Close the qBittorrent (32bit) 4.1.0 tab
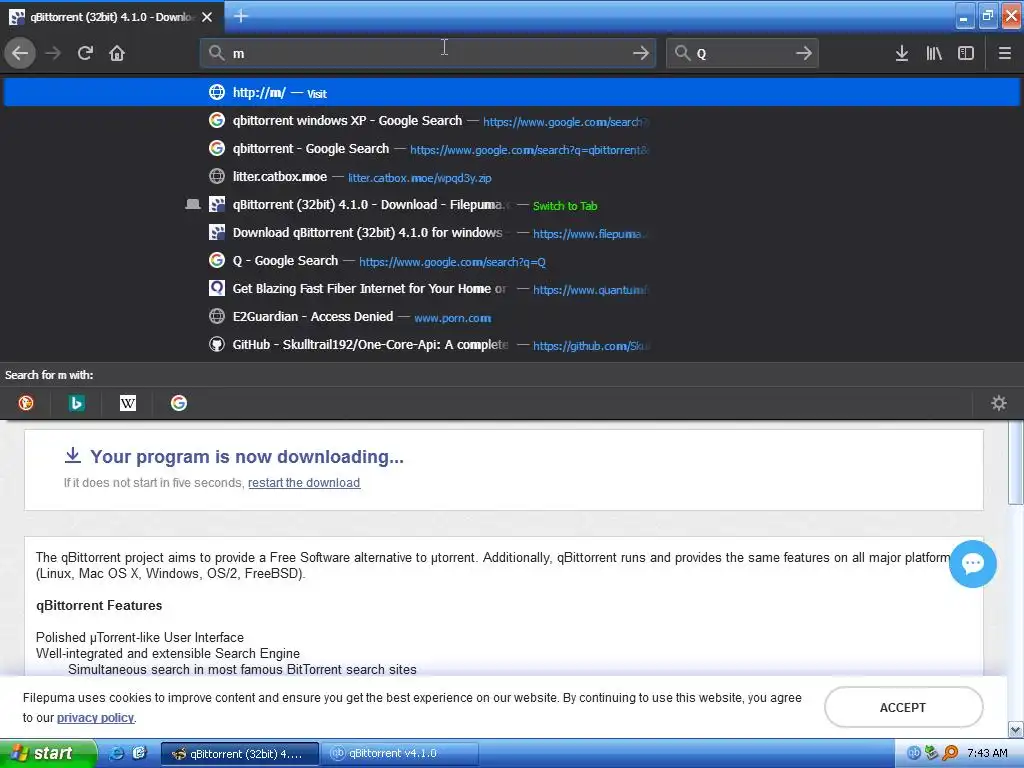The image size is (1024, 768). (x=207, y=17)
